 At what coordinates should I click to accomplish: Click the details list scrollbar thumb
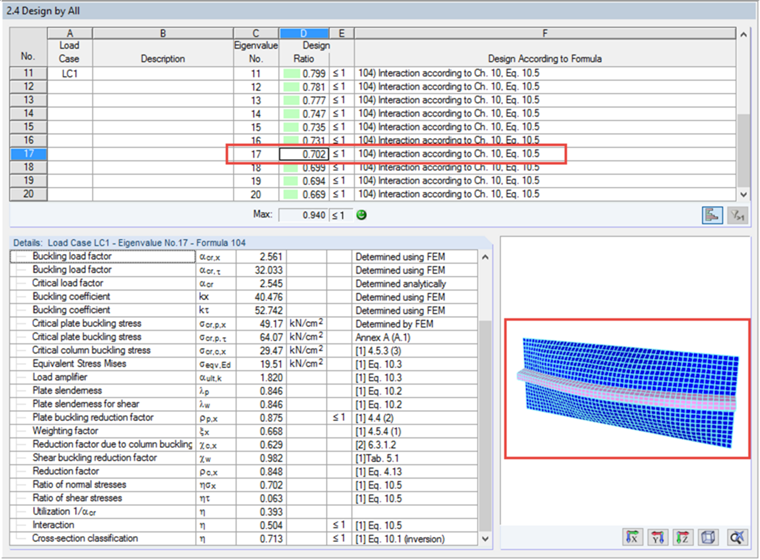pyautogui.click(x=485, y=426)
